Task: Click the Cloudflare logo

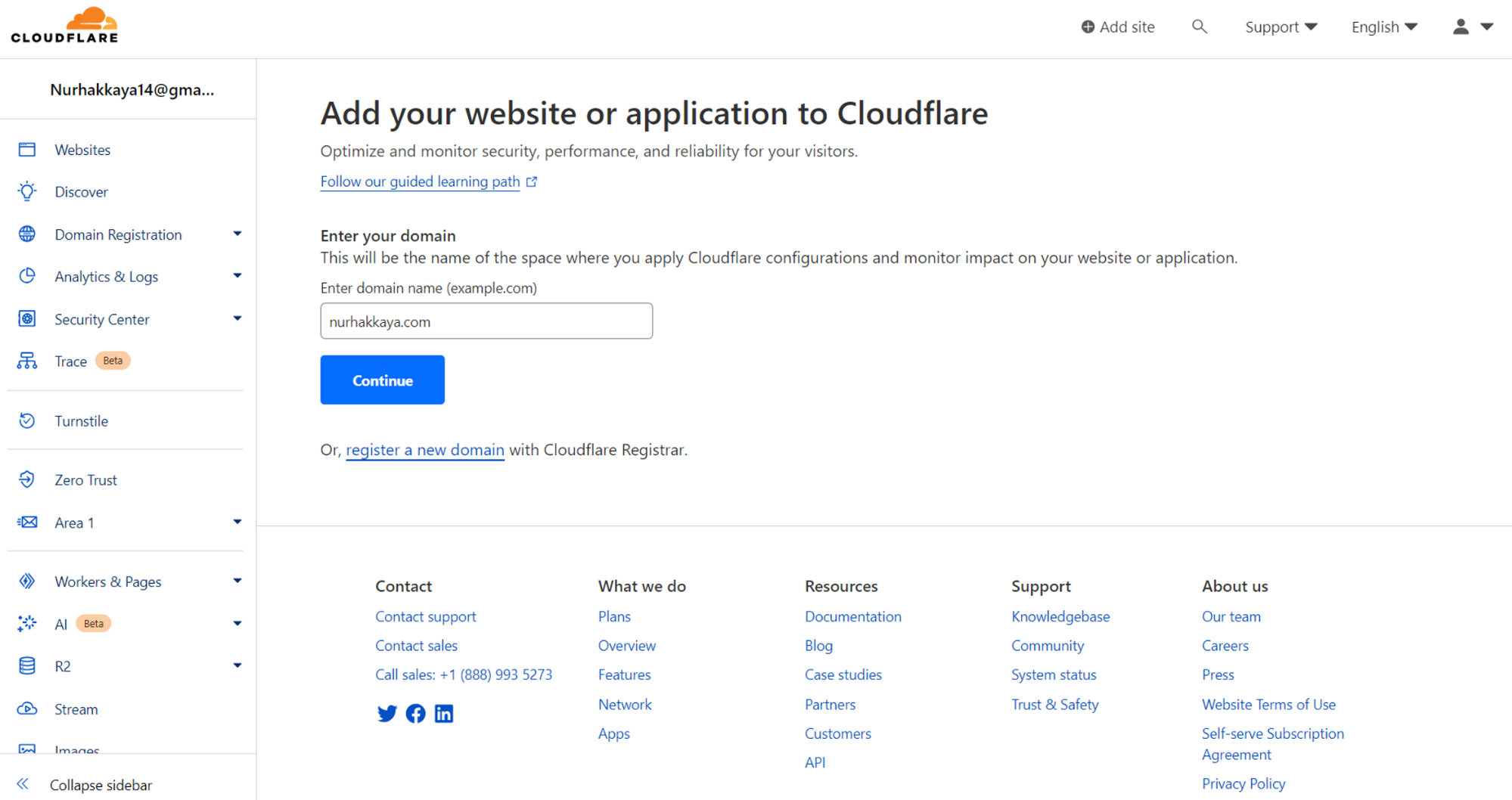Action: coord(64,26)
